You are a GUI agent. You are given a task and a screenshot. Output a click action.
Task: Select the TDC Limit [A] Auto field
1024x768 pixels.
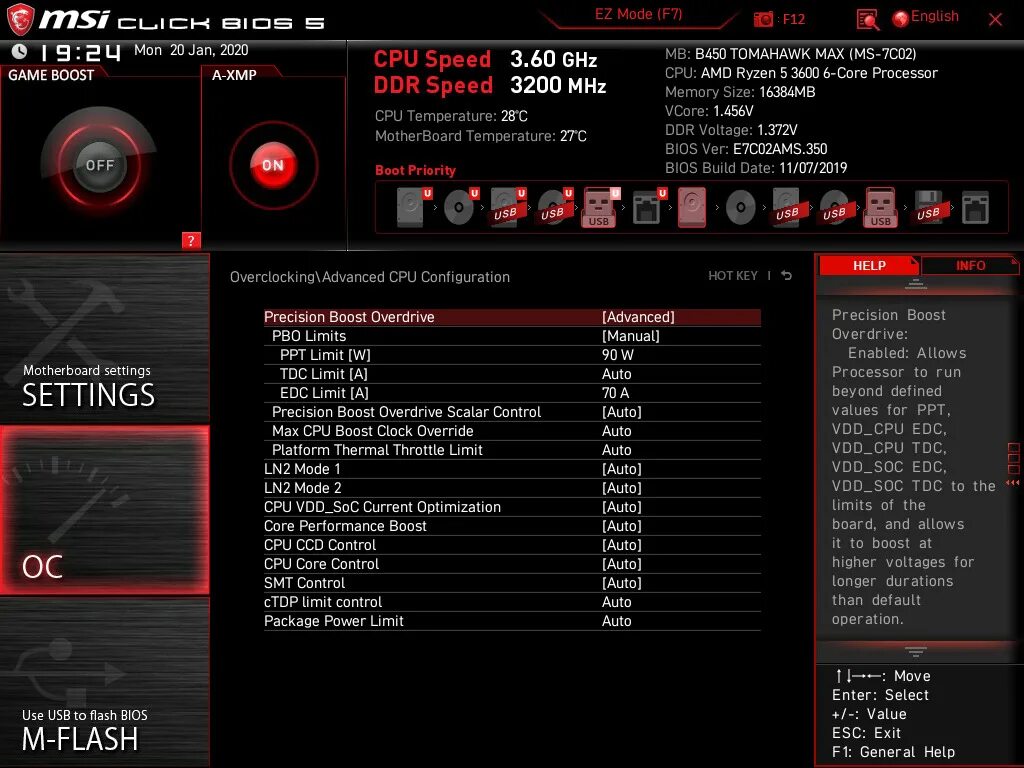[x=512, y=374]
